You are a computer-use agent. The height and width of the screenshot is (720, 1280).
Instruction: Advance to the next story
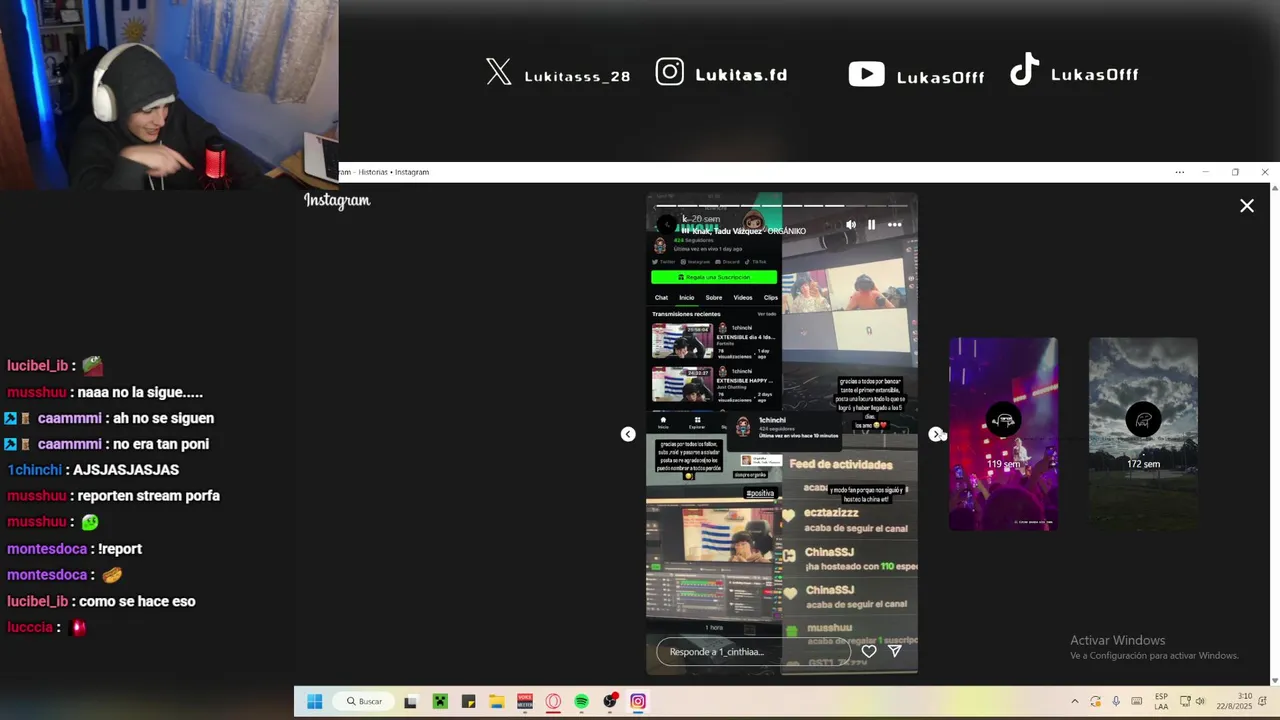pyautogui.click(x=935, y=434)
